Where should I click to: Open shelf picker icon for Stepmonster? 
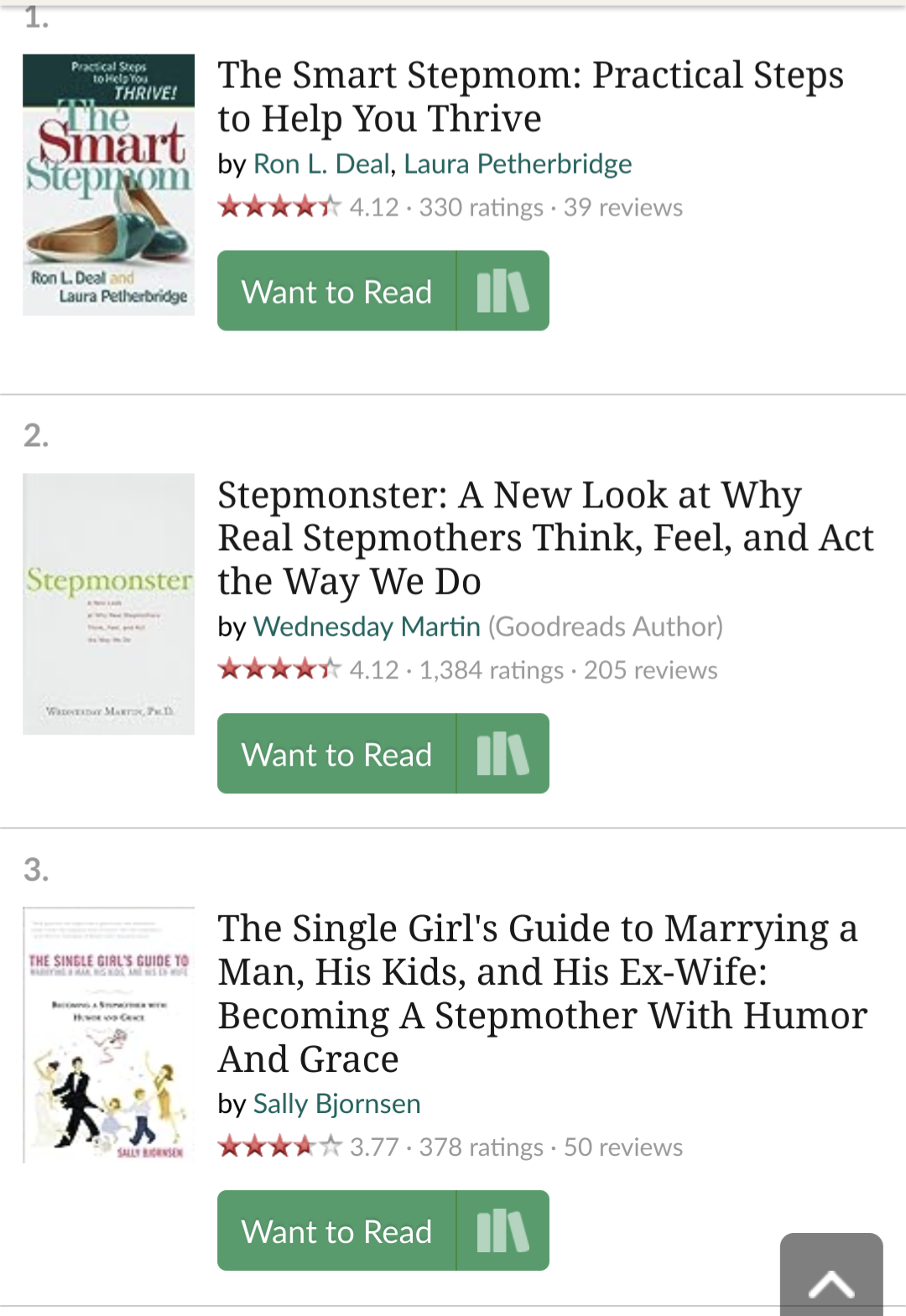502,754
